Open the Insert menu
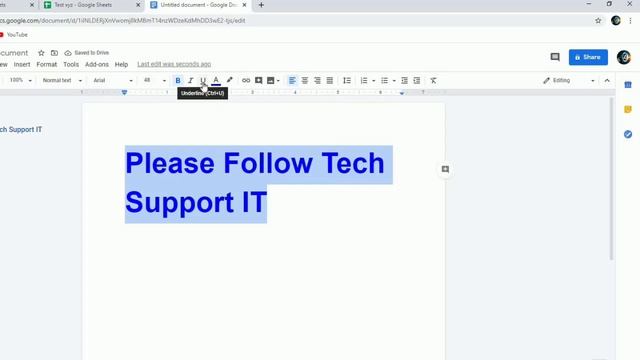The width and height of the screenshot is (640, 360). point(22,64)
